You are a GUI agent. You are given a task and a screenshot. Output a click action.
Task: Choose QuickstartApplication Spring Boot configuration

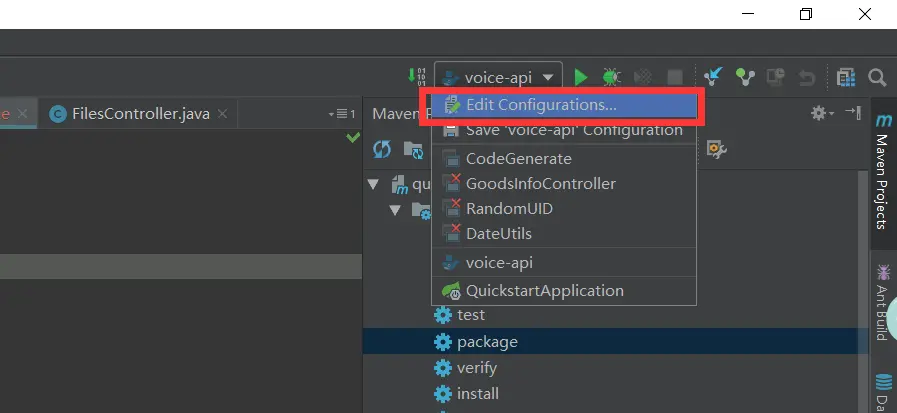563,291
